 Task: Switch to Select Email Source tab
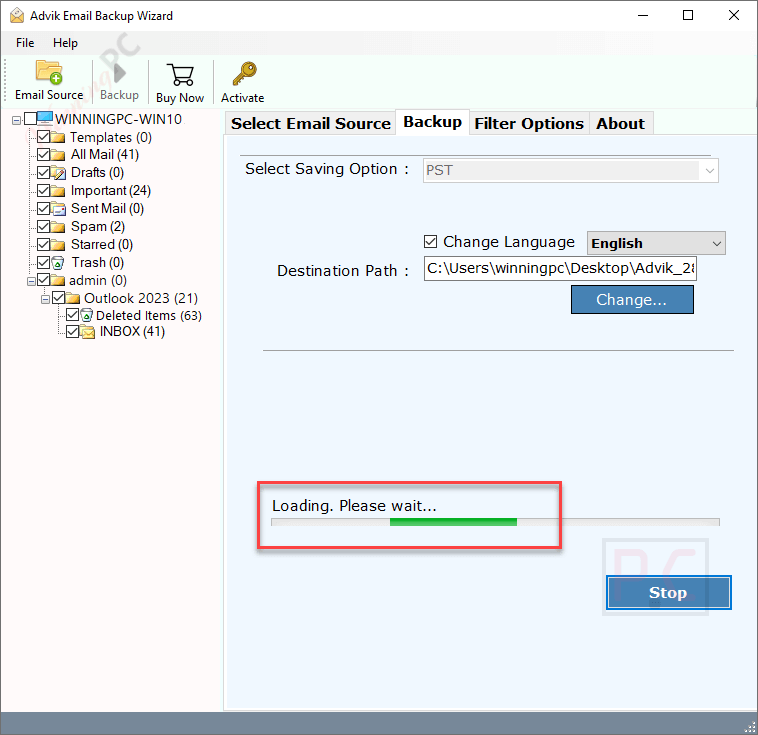tap(310, 123)
